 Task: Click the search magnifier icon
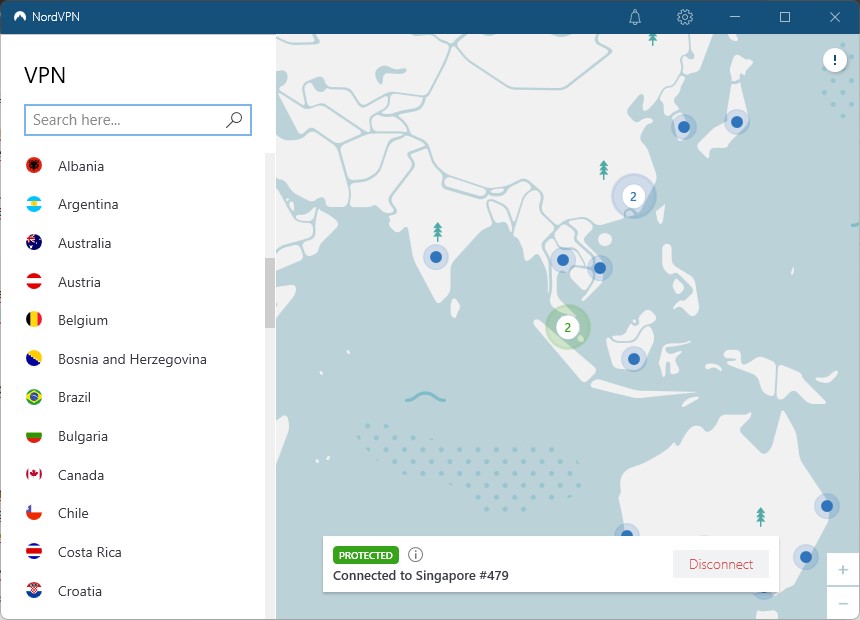point(234,120)
